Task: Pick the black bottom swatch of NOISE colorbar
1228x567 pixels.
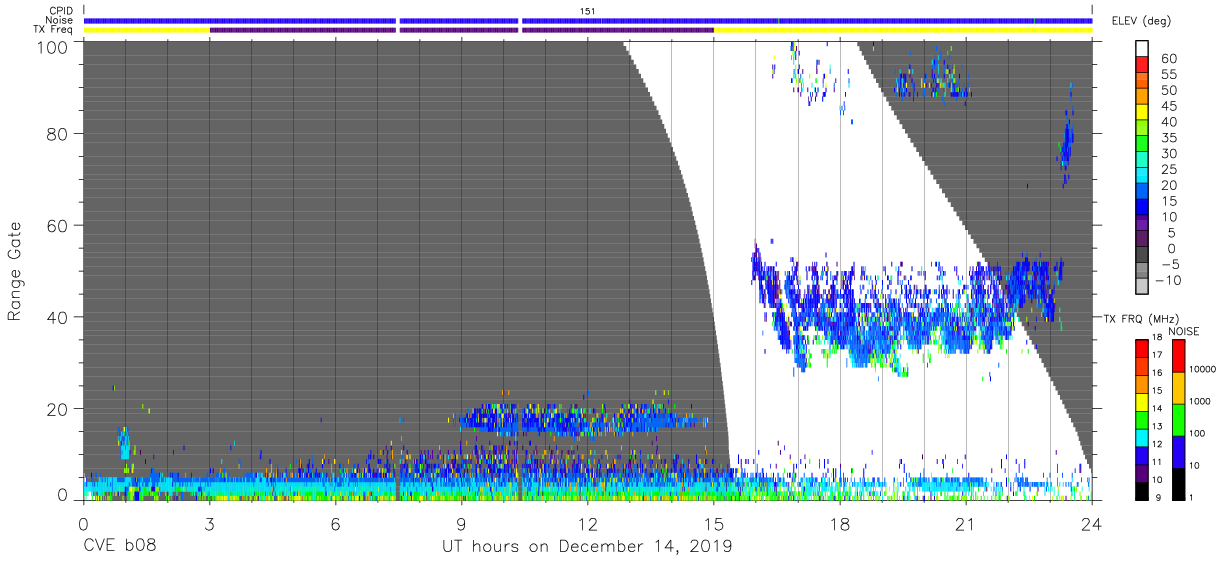Action: (x=1177, y=482)
